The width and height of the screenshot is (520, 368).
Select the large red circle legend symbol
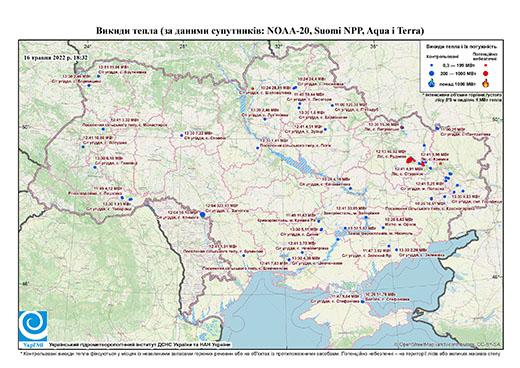pyautogui.click(x=486, y=73)
